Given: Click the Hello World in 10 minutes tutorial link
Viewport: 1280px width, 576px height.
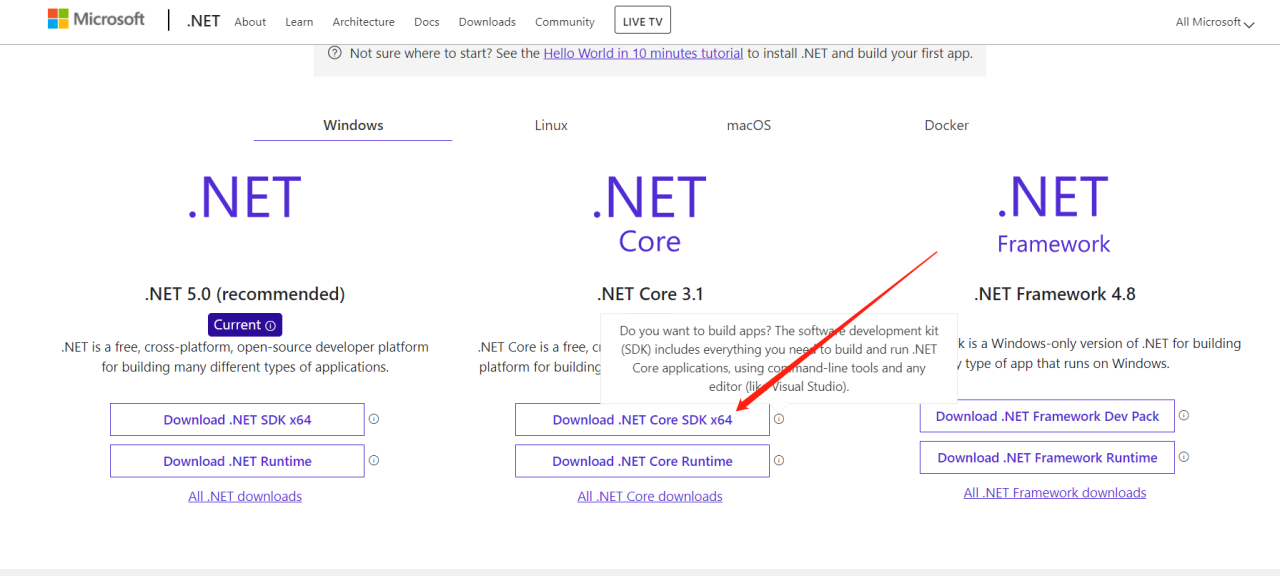Looking at the screenshot, I should point(643,52).
